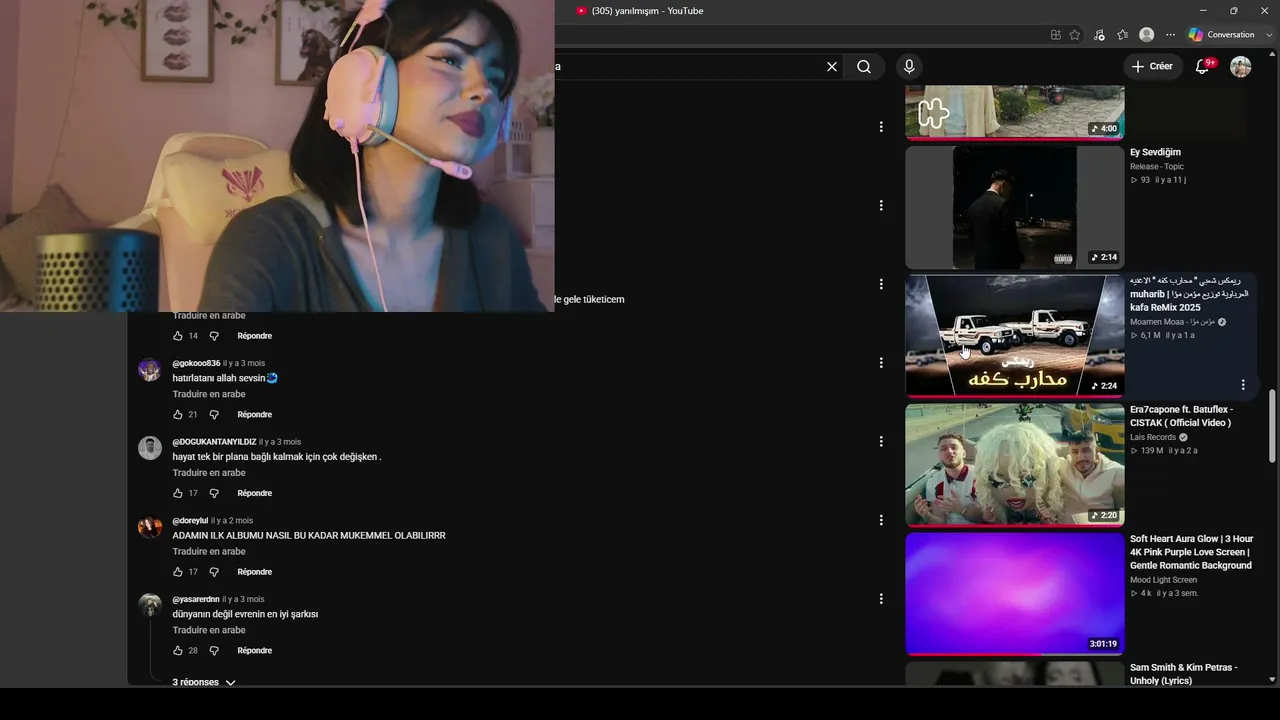Open options menu for @doreylul comment
Screen dimensions: 1280x720
point(881,520)
